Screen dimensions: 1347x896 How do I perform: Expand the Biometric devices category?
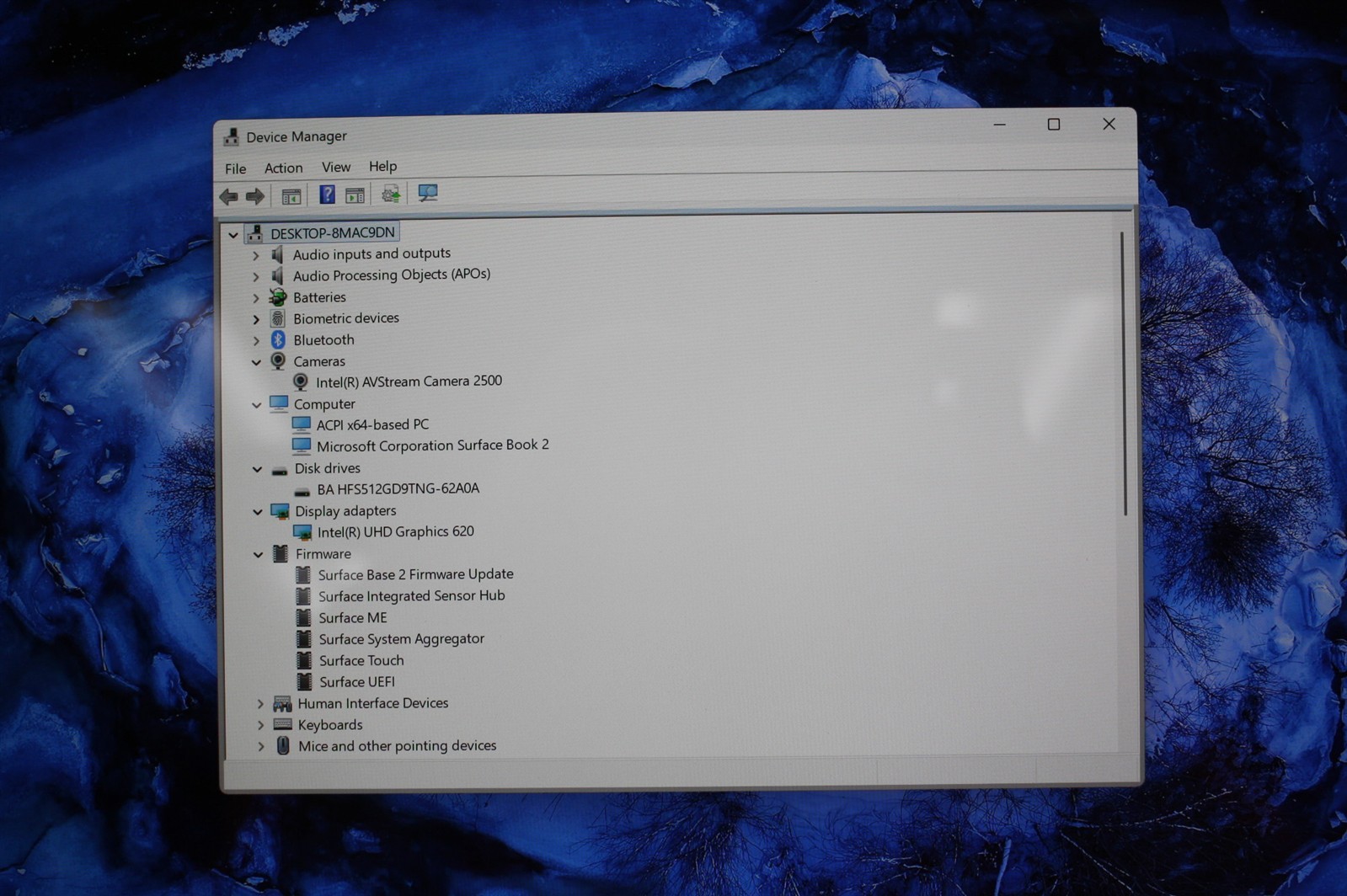tap(256, 320)
